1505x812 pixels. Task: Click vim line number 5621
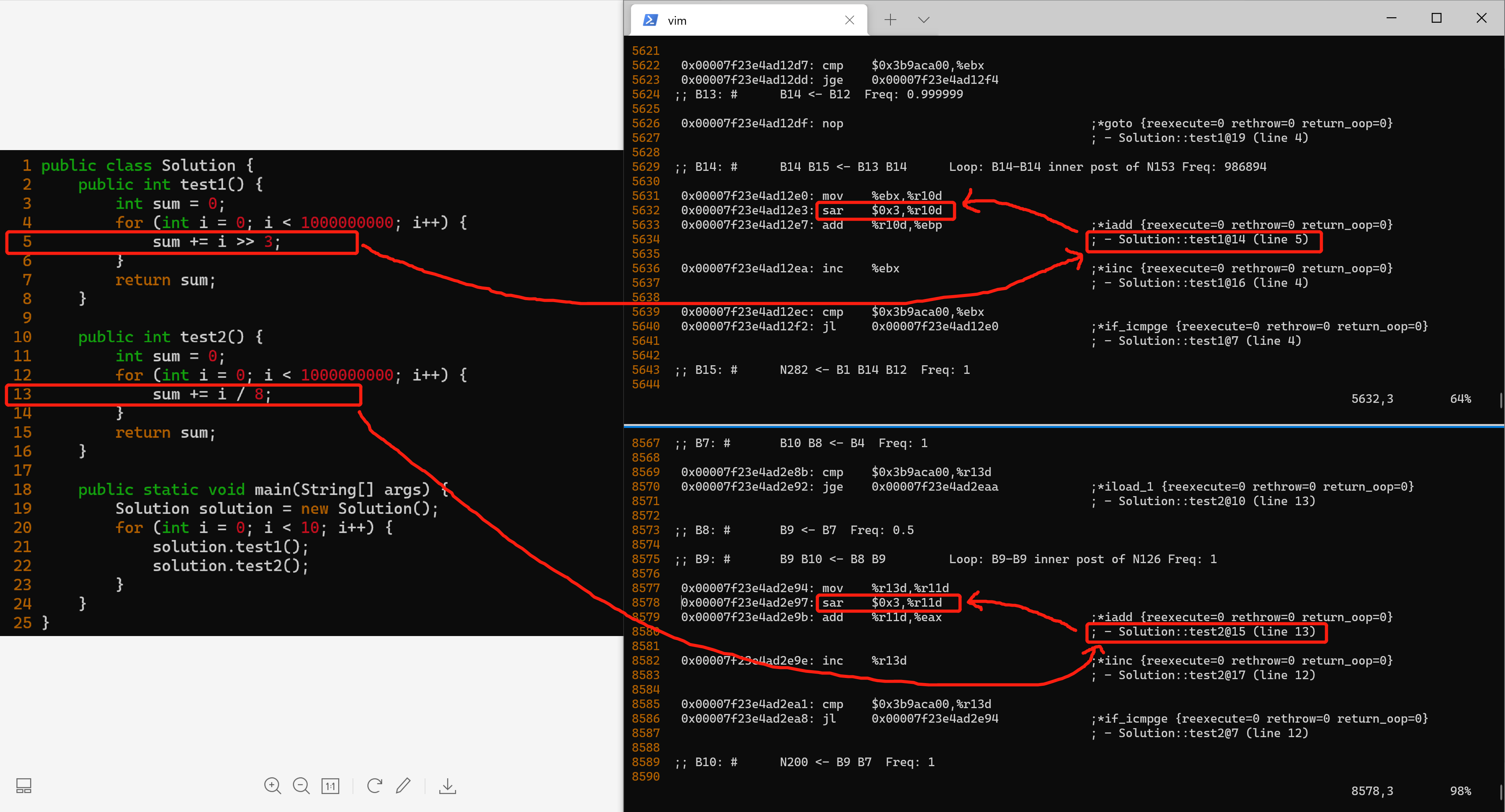[x=646, y=51]
